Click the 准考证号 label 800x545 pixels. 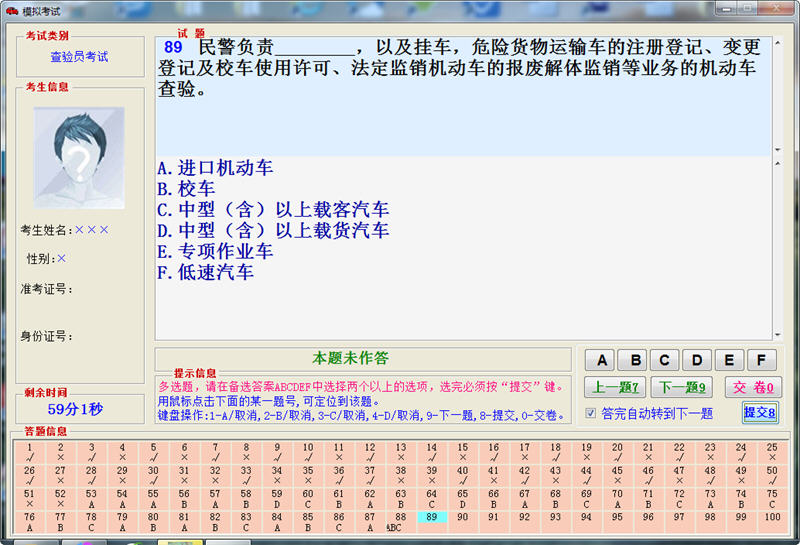click(46, 289)
